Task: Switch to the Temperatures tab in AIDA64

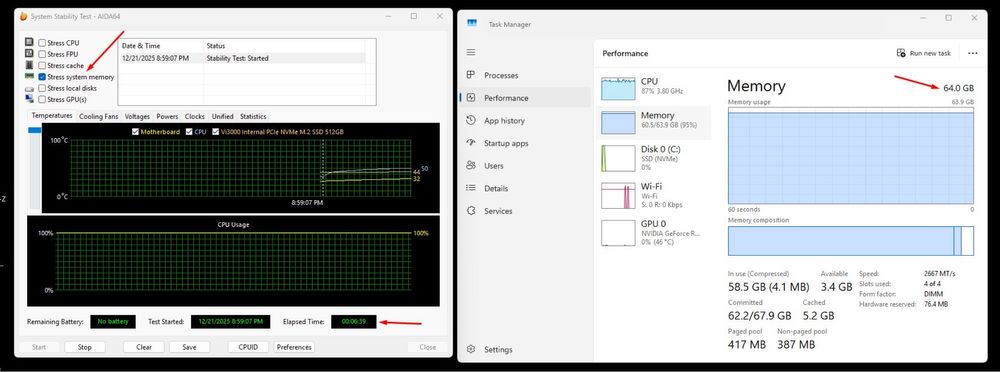Action: point(52,115)
